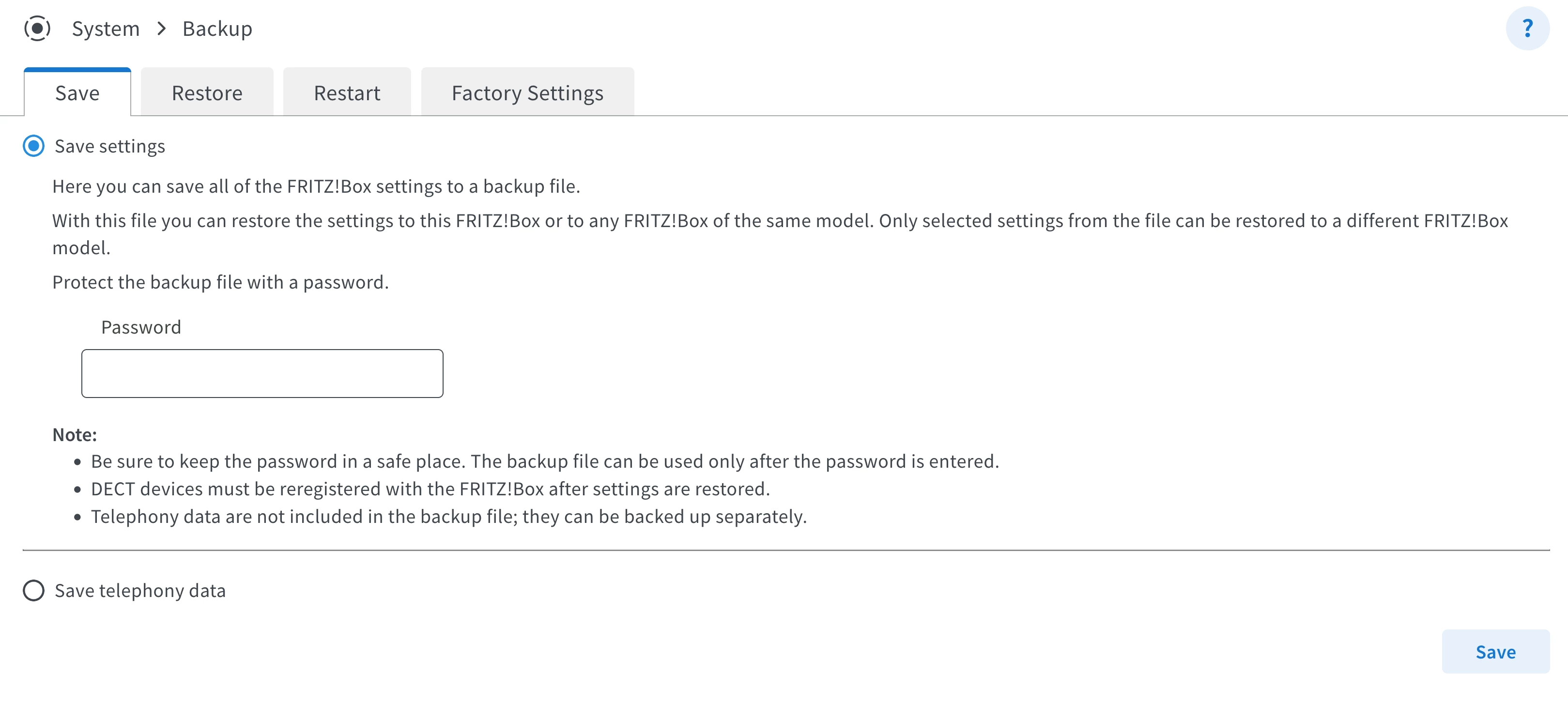This screenshot has width=1568, height=704.
Task: Go to System in the breadcrumb
Action: pyautogui.click(x=106, y=29)
